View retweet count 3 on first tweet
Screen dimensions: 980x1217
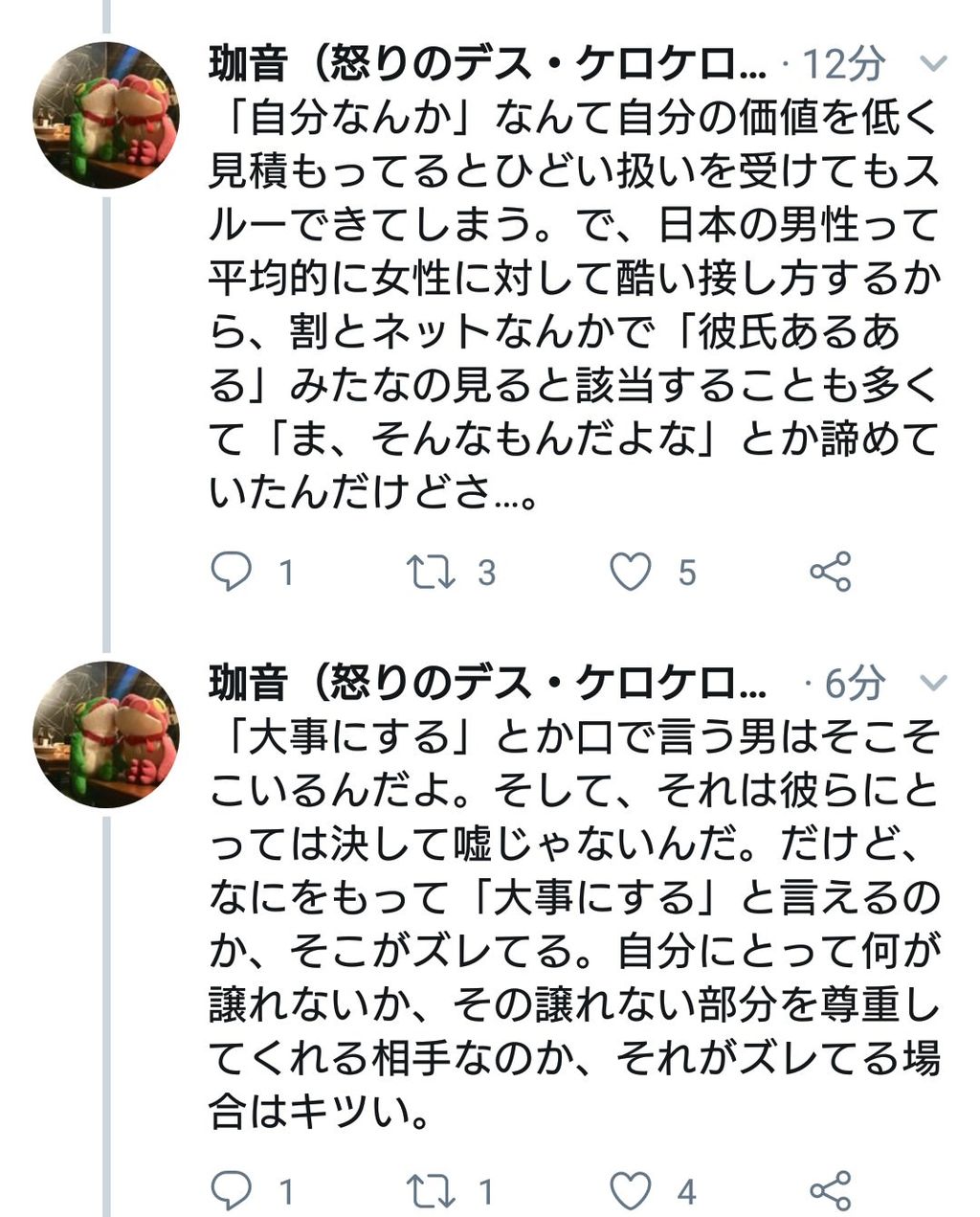(487, 573)
